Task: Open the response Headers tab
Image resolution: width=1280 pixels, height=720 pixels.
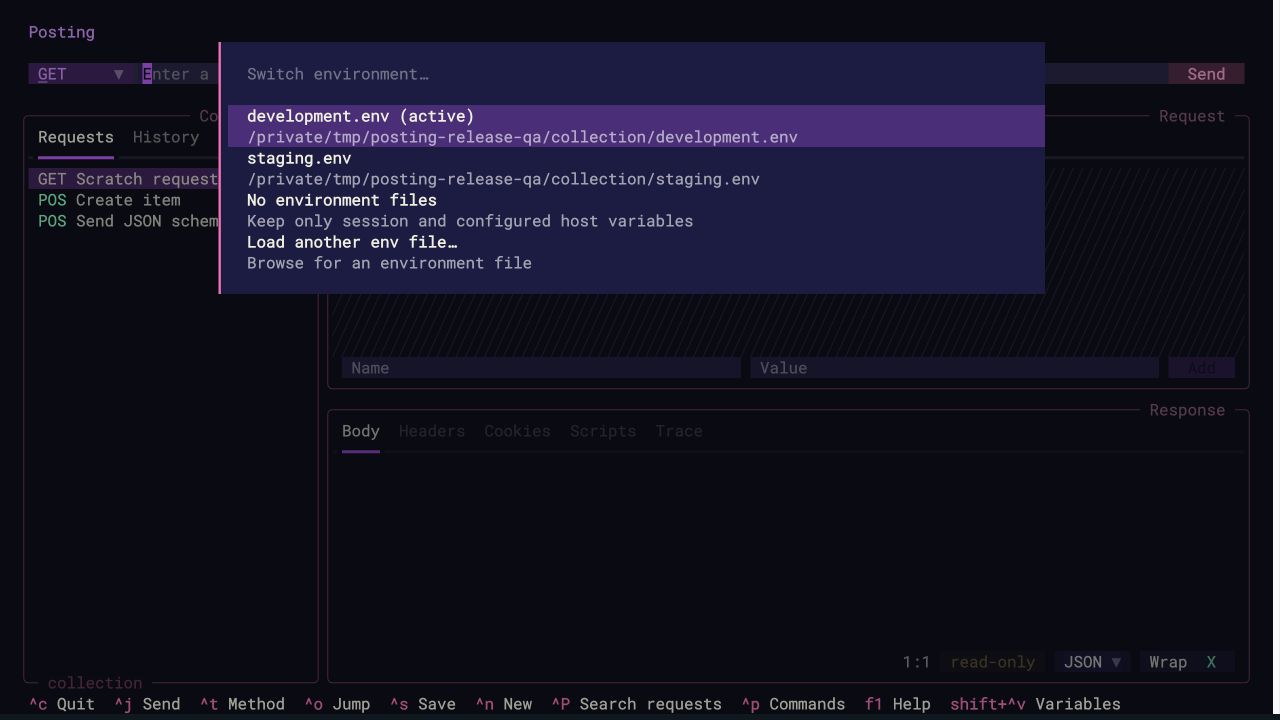Action: (x=432, y=431)
